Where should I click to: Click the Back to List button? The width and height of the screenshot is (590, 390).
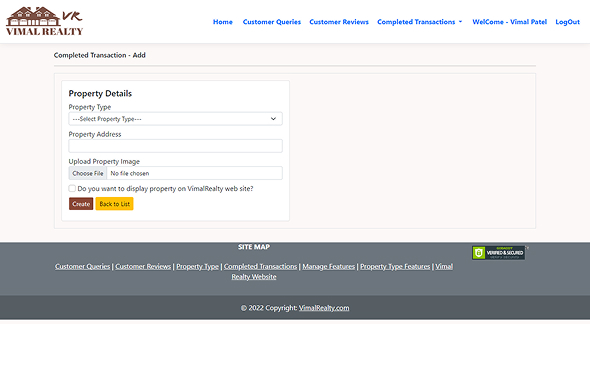[x=114, y=204]
